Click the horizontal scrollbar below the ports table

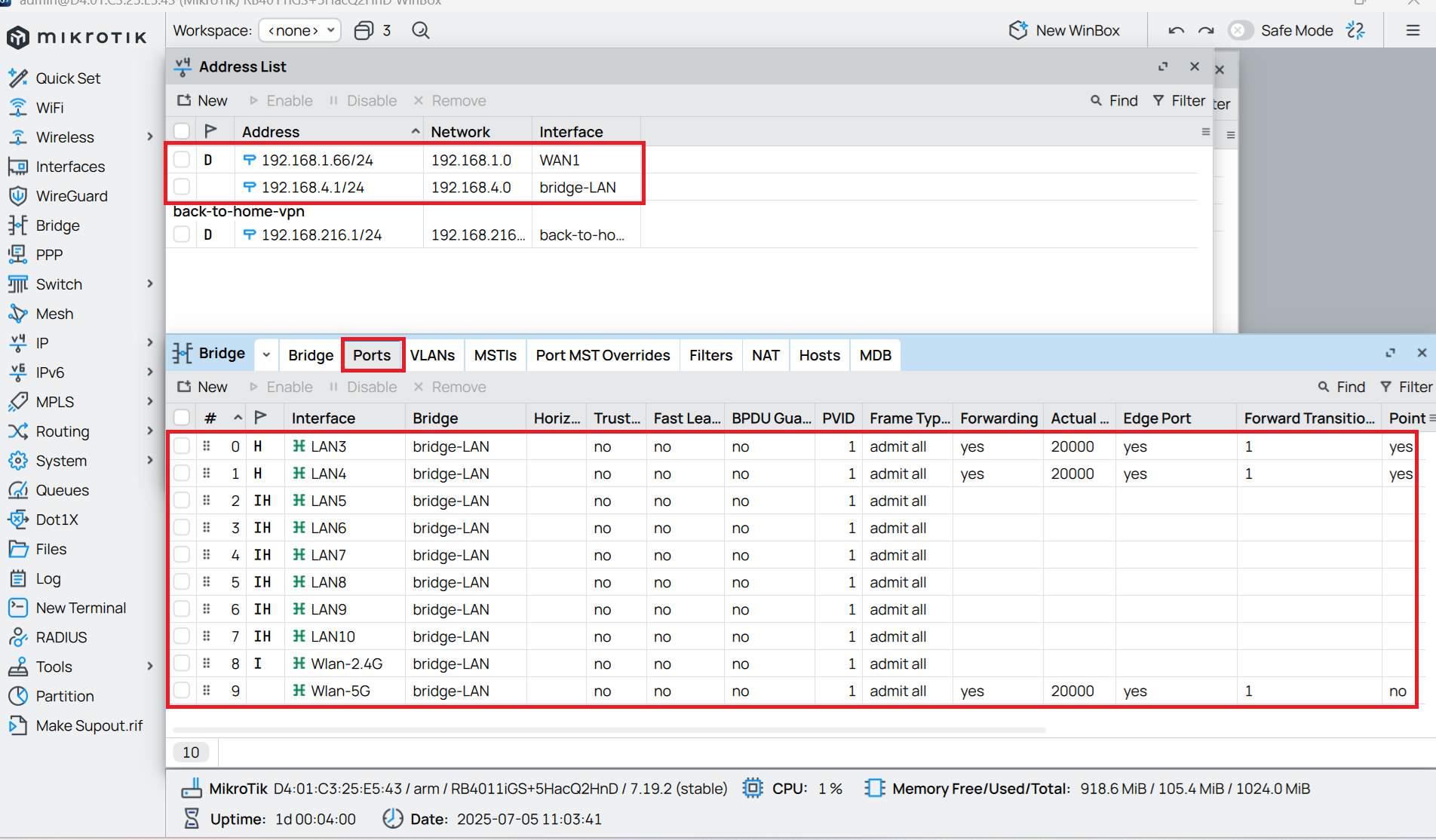[x=609, y=729]
